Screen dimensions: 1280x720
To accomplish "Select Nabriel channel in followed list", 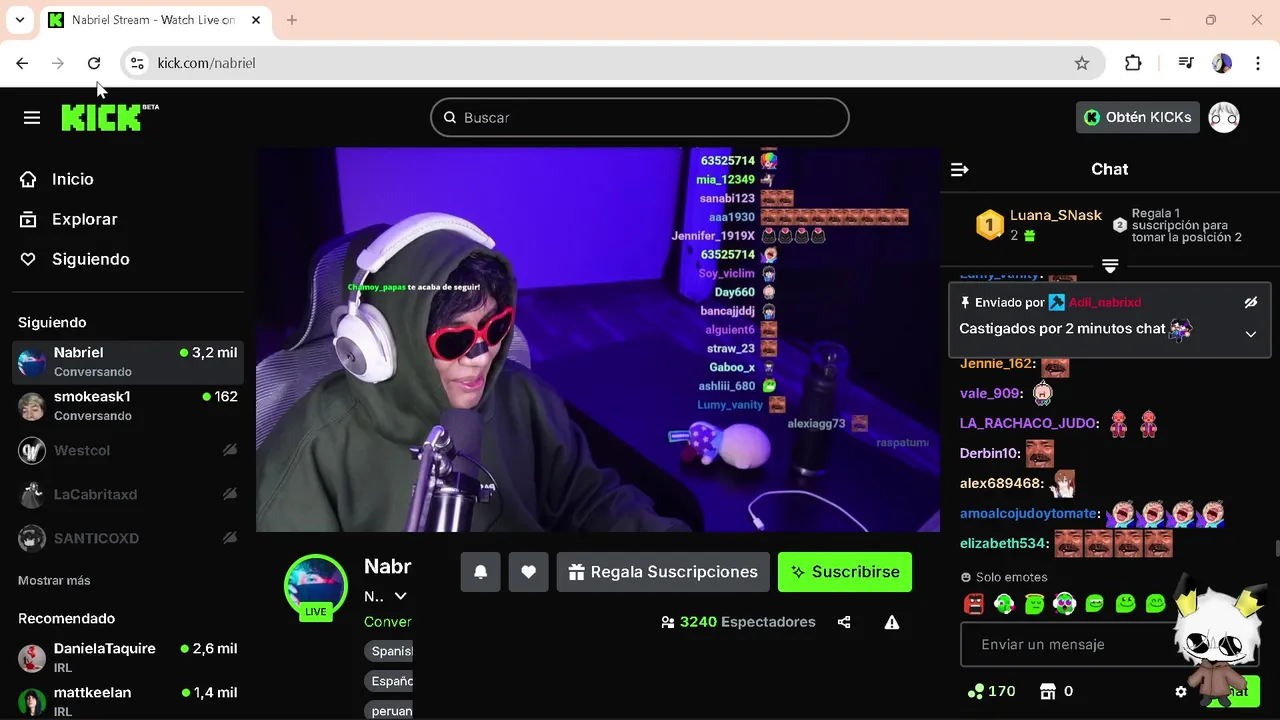I will tap(128, 361).
